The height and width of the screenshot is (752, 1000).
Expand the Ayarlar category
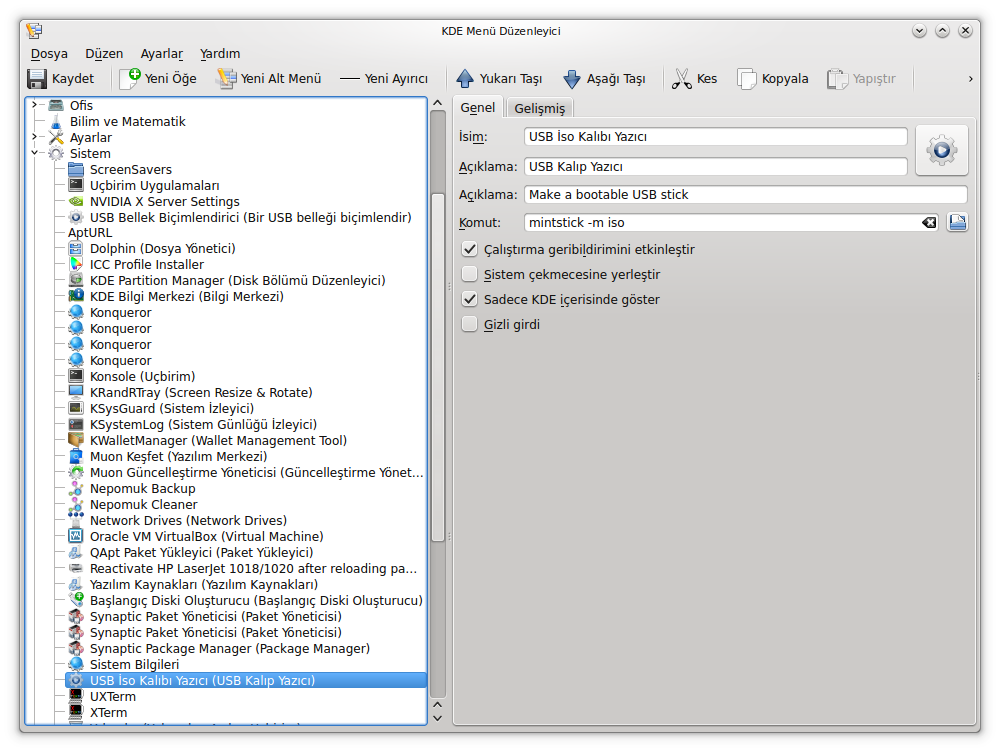click(x=34, y=136)
